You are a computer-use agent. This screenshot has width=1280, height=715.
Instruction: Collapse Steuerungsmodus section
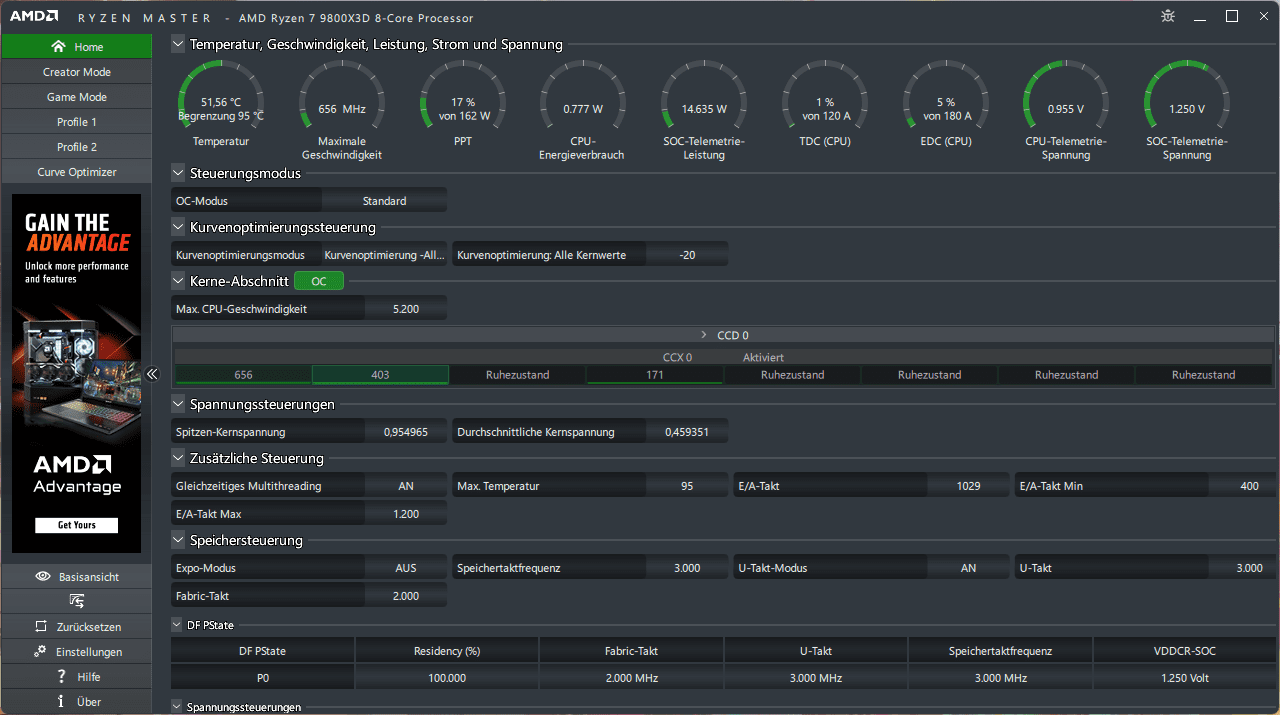(178, 173)
